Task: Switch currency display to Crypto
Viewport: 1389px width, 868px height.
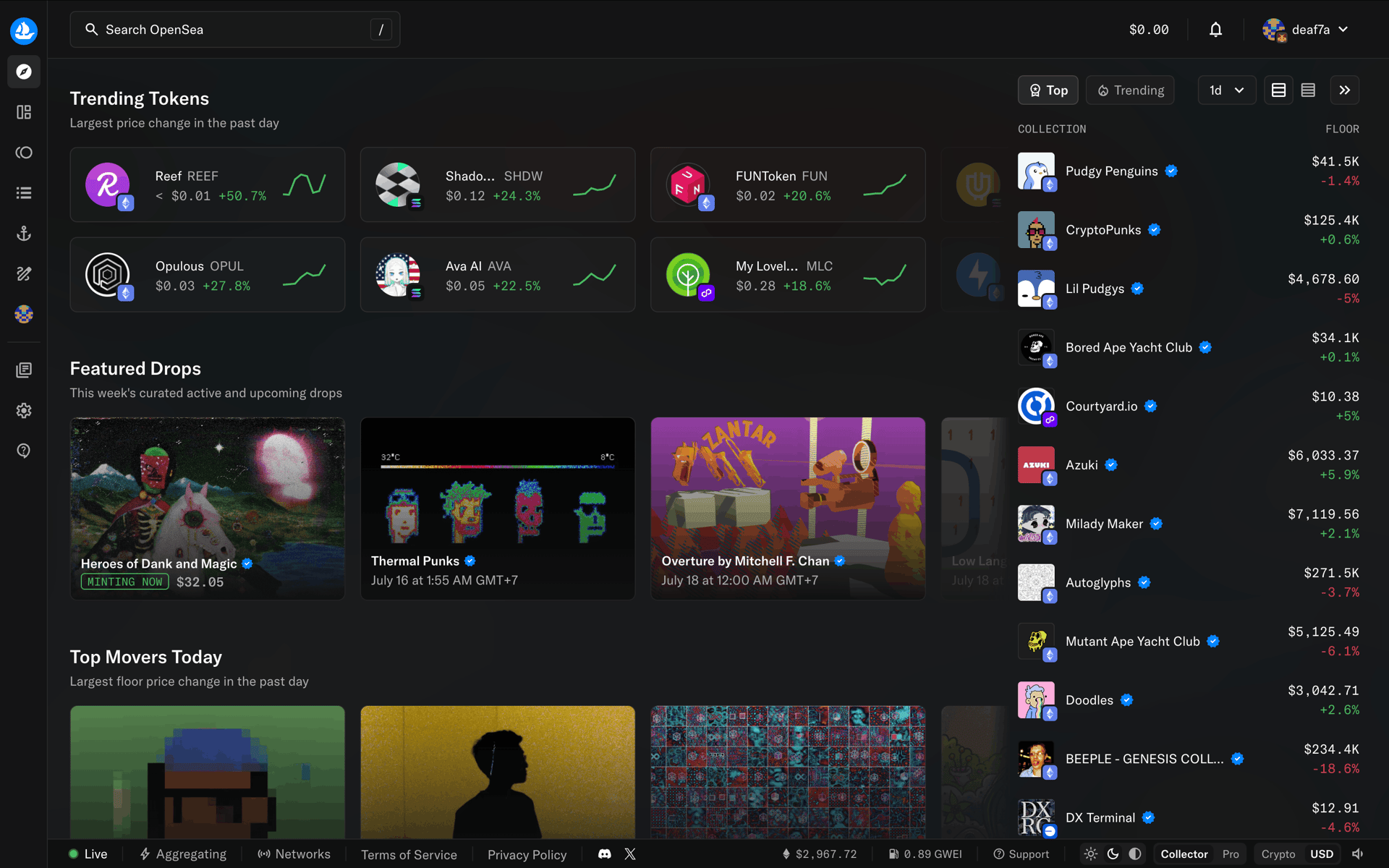Action: pyautogui.click(x=1278, y=854)
